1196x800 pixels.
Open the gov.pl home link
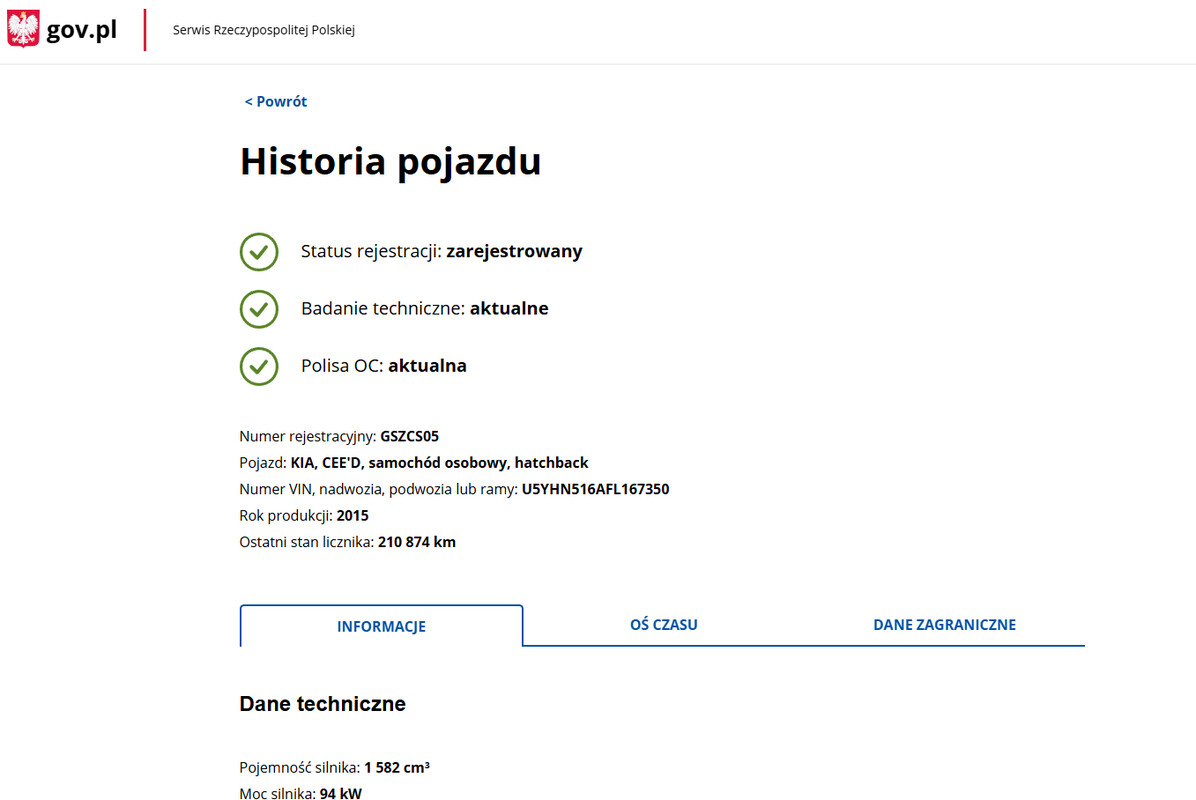point(82,30)
